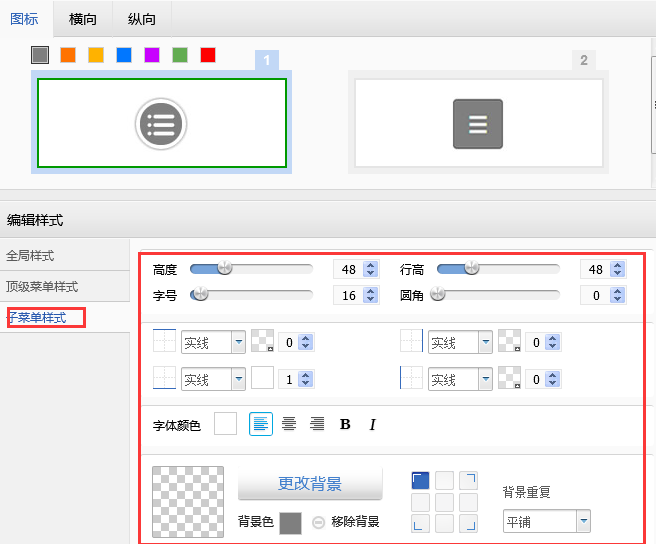Set background position to bottom-right
The image size is (656, 544).
tap(468, 523)
